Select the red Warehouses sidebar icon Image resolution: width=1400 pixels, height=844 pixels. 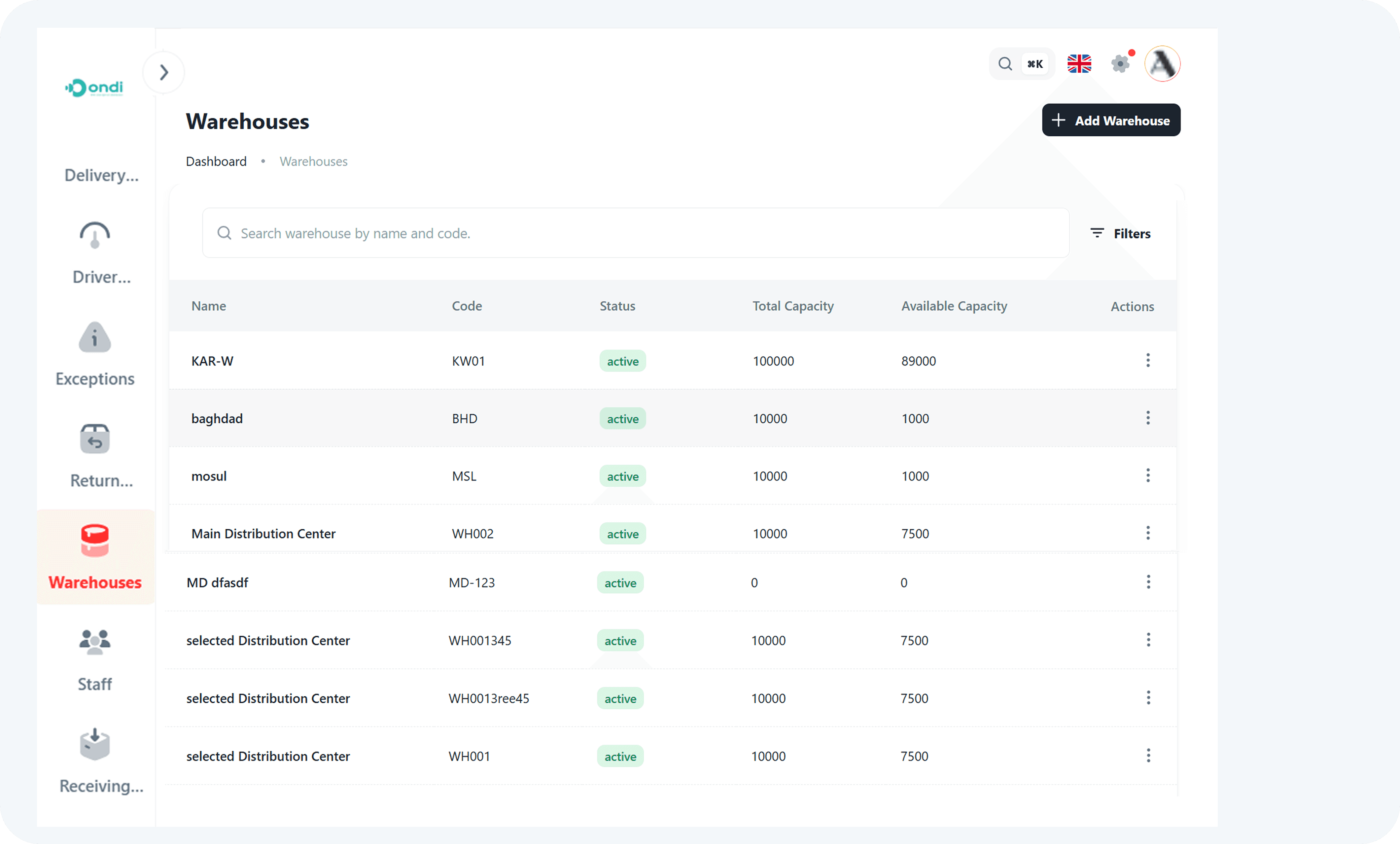[x=94, y=541]
